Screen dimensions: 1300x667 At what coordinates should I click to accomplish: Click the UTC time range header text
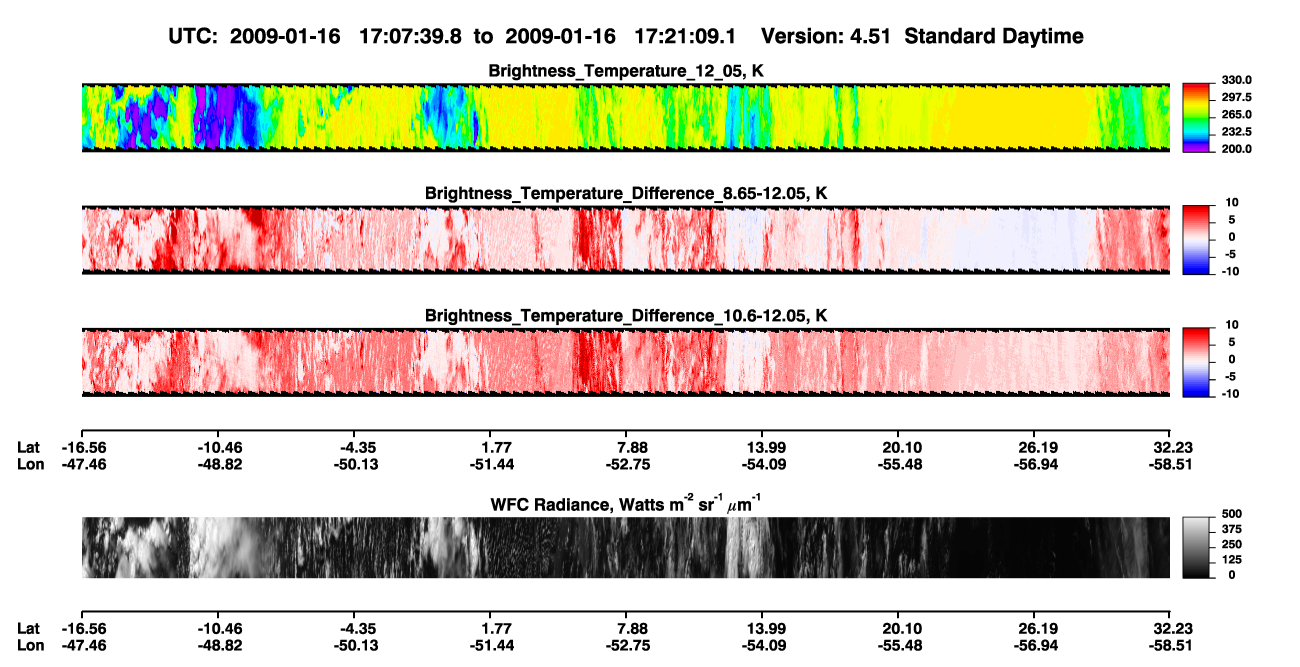[458, 36]
